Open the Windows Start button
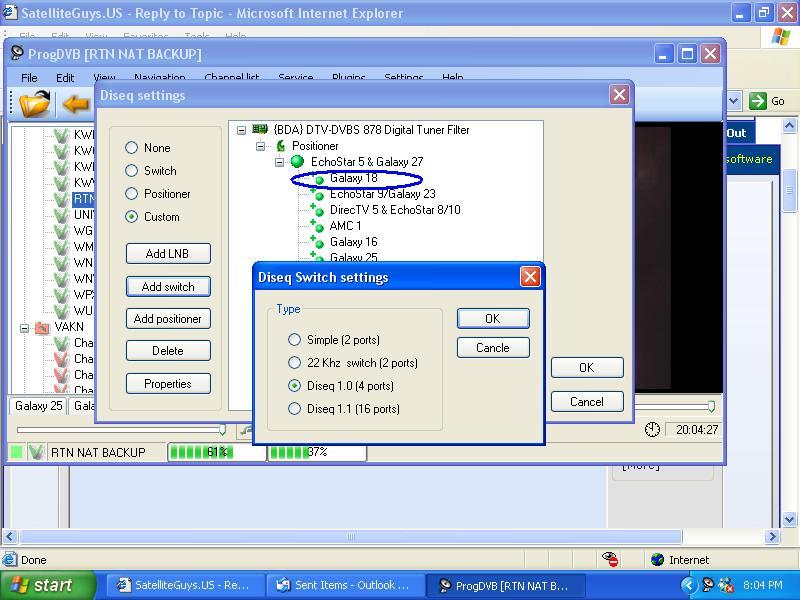Screen dimensions: 800x600 [x=47, y=585]
